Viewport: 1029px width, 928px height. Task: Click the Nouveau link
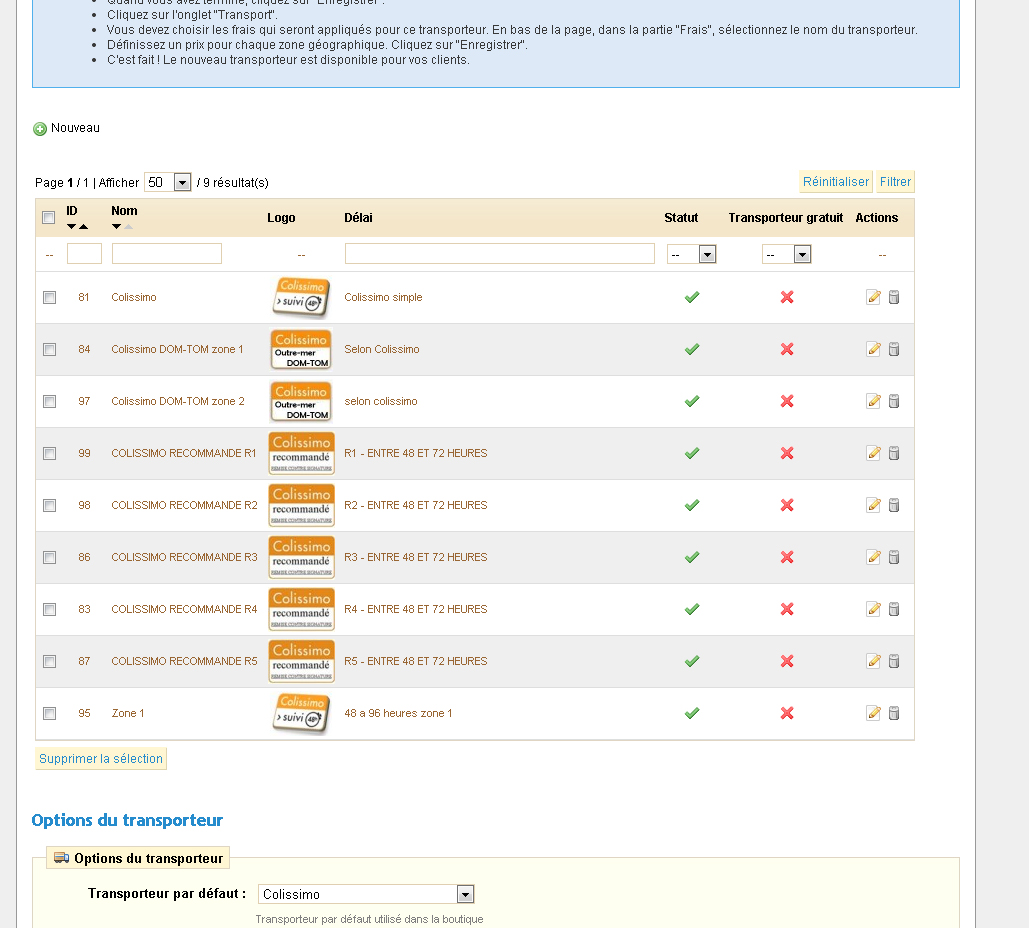pos(75,128)
